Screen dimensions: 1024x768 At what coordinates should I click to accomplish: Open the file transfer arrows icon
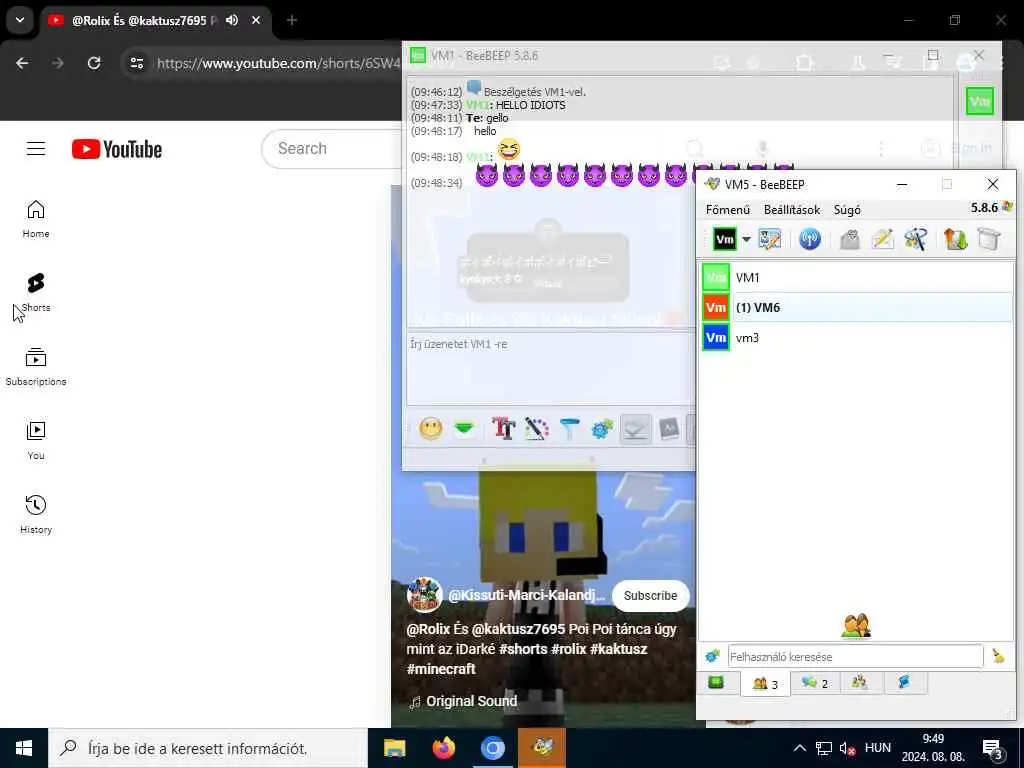[955, 239]
